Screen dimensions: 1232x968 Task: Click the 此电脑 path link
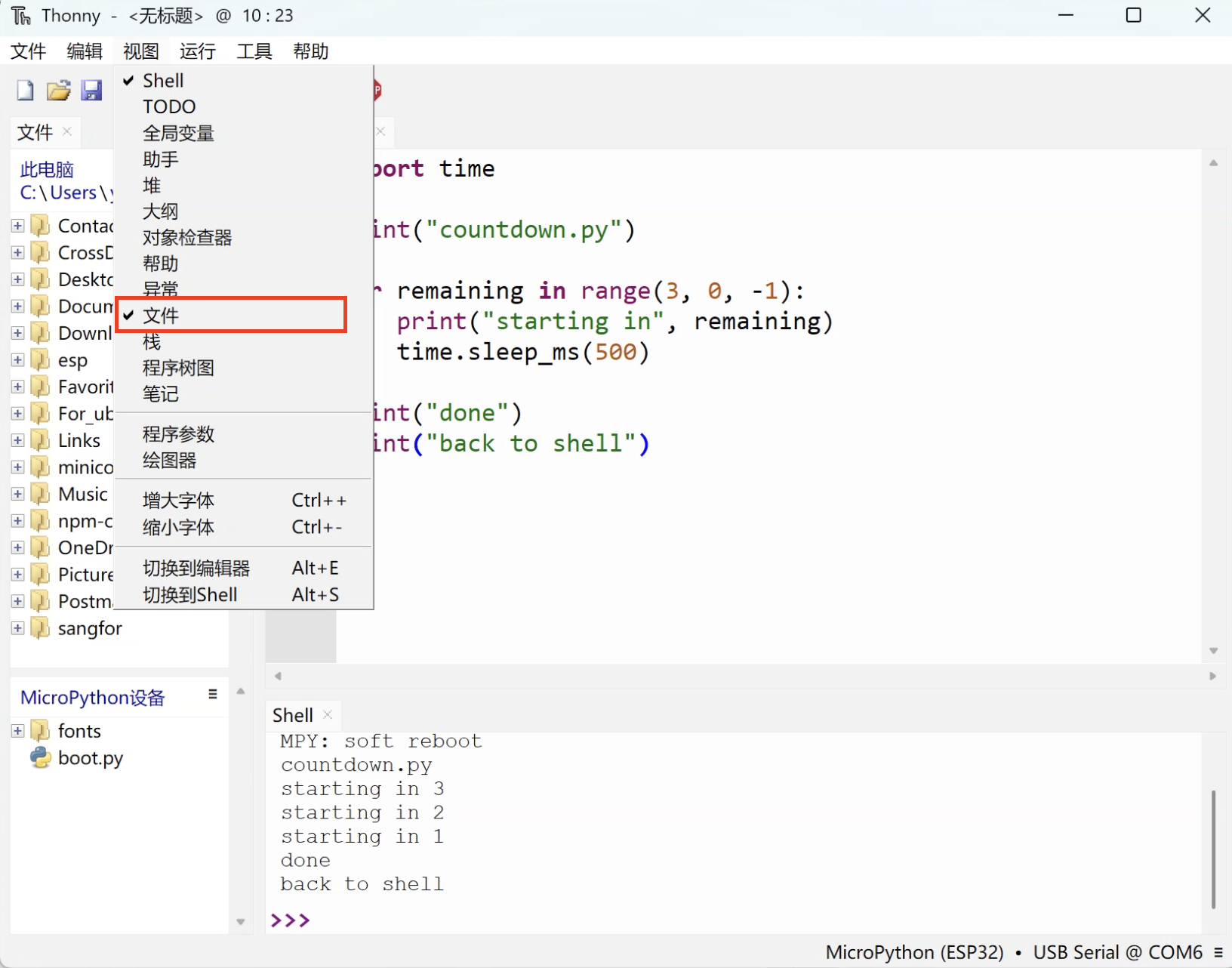click(x=47, y=170)
